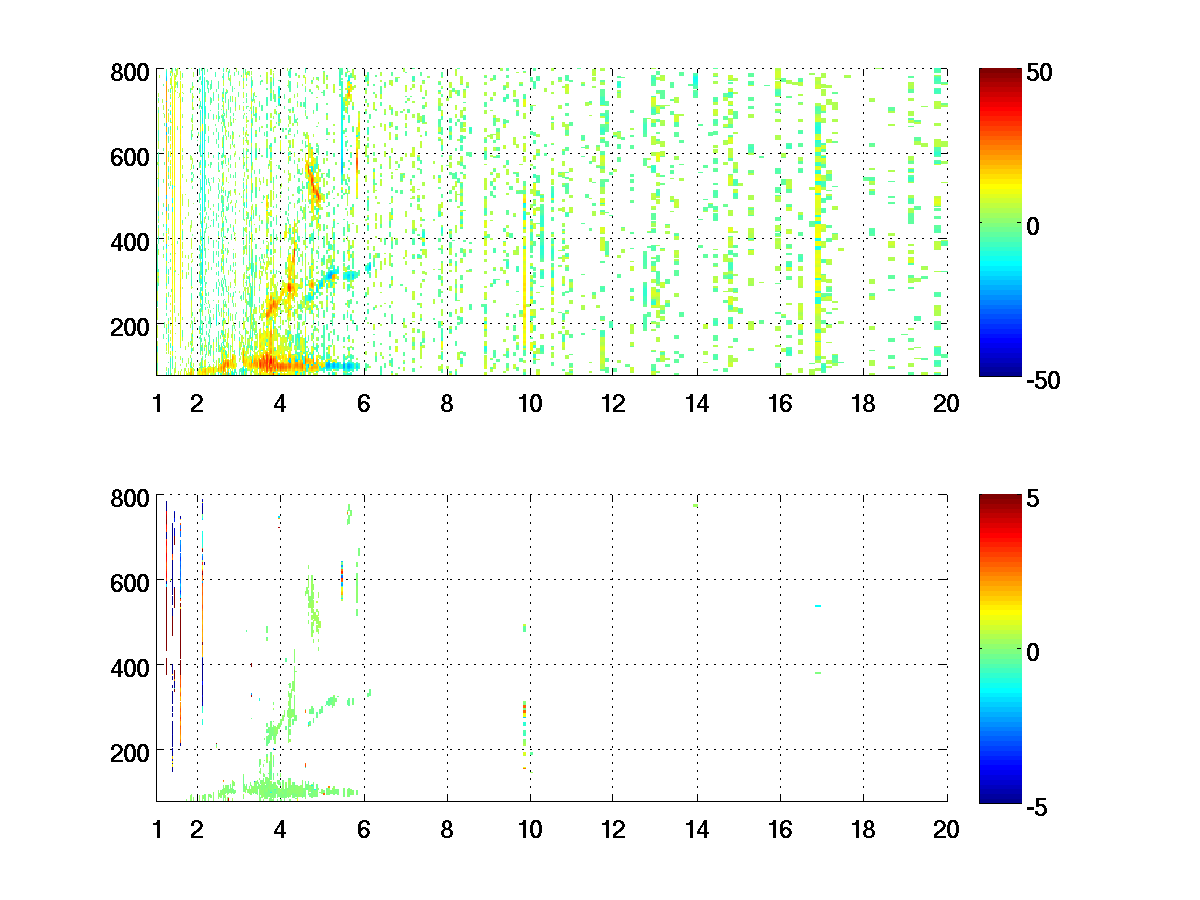Click the -50 label on upper colorbar
Viewport: 1200px width, 900px height.
point(1042,380)
